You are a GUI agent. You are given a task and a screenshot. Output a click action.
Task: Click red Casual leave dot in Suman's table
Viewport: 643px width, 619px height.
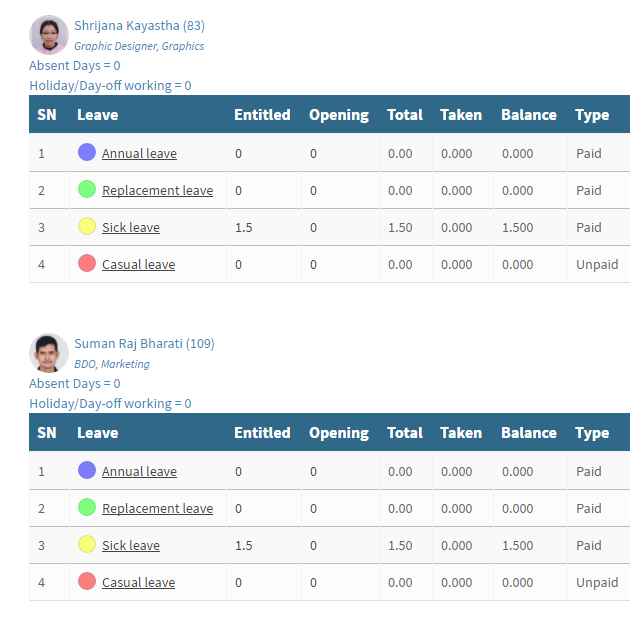point(87,581)
